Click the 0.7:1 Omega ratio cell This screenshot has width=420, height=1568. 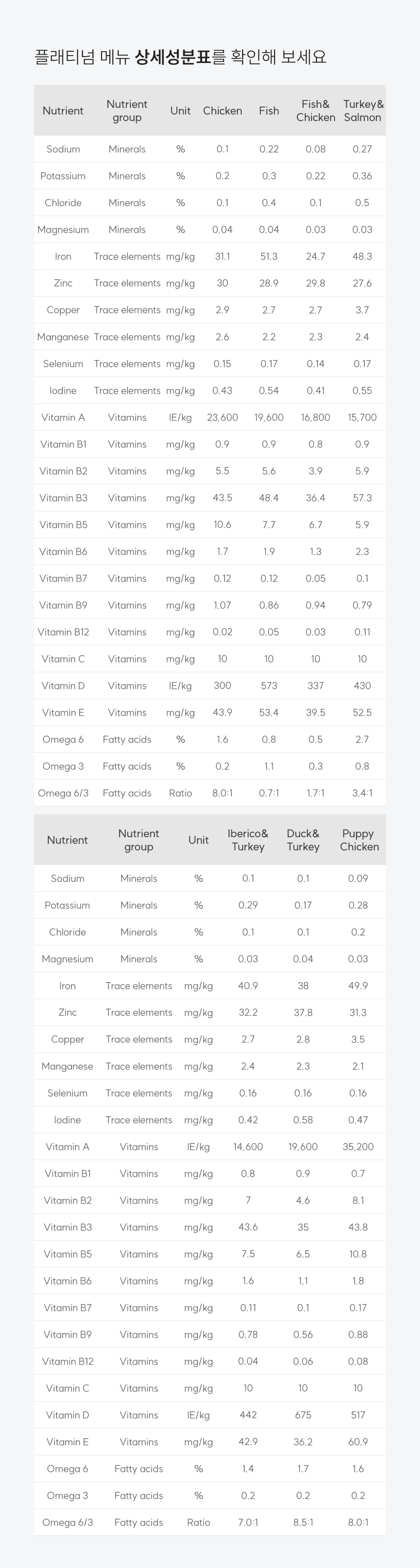(269, 793)
